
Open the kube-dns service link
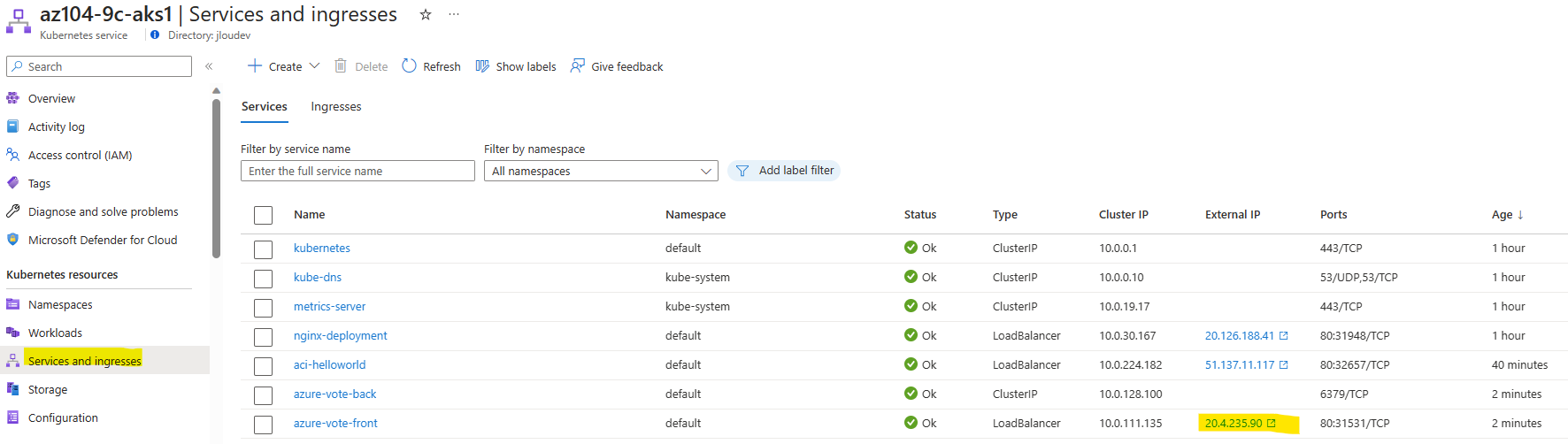(318, 277)
